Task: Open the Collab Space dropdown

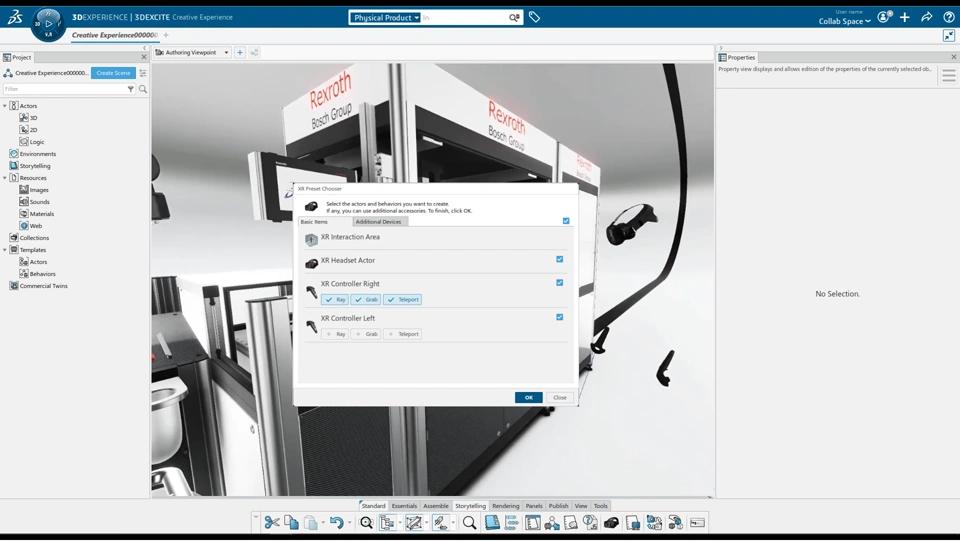Action: click(844, 21)
